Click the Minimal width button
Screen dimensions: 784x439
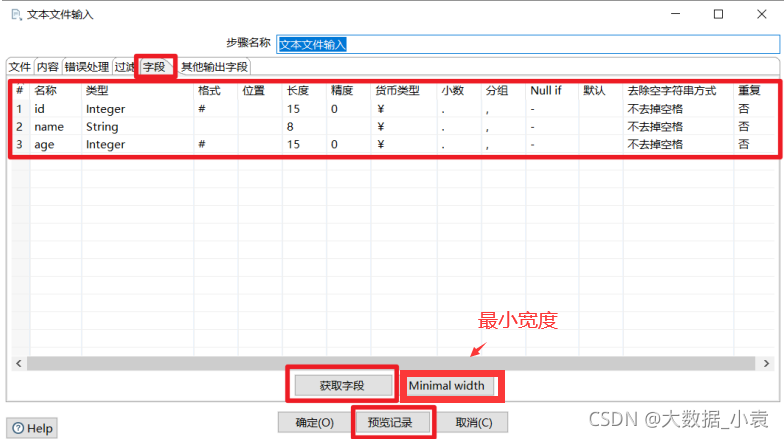pyautogui.click(x=447, y=386)
